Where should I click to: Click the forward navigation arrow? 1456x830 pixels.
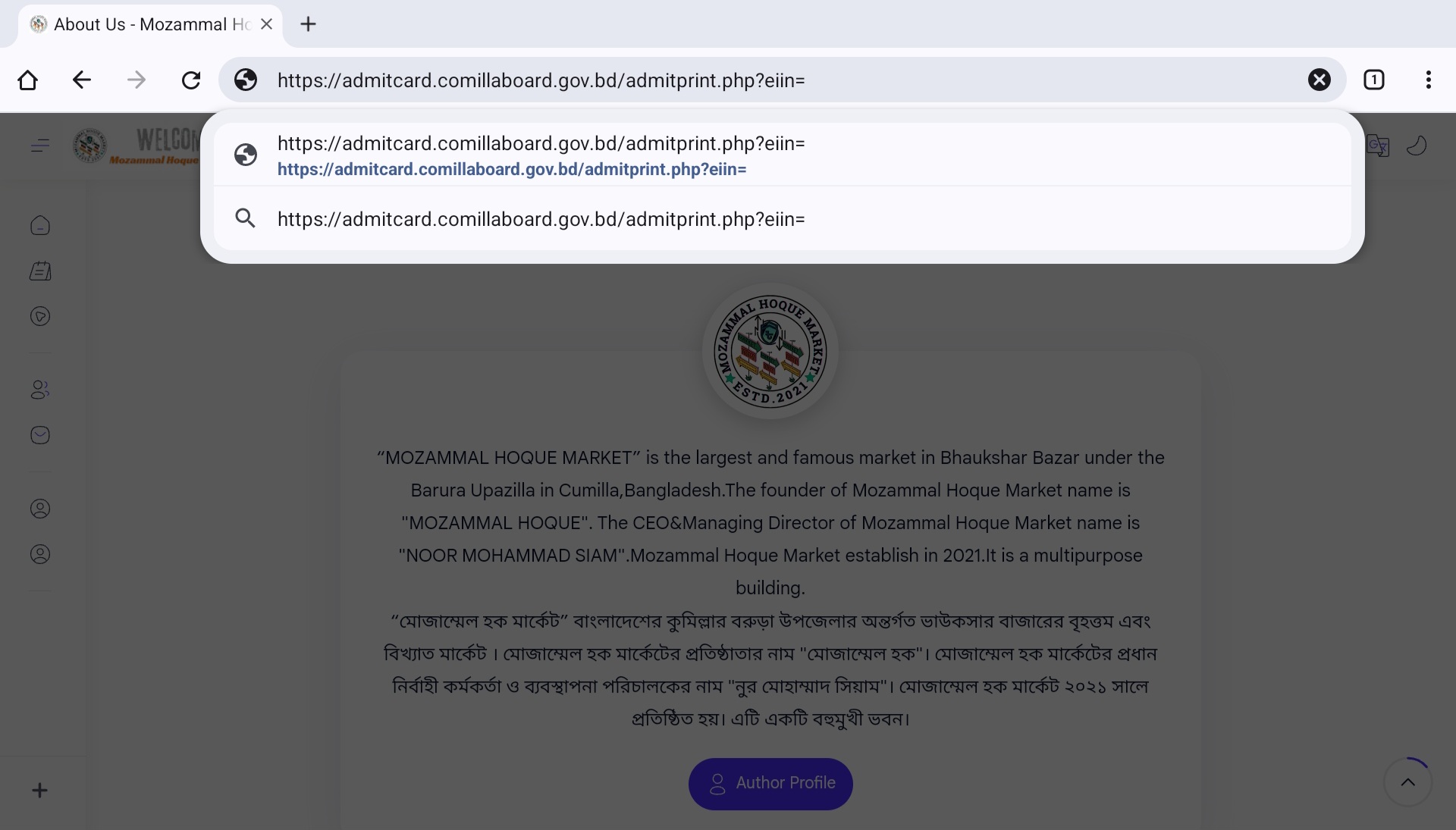(136, 80)
